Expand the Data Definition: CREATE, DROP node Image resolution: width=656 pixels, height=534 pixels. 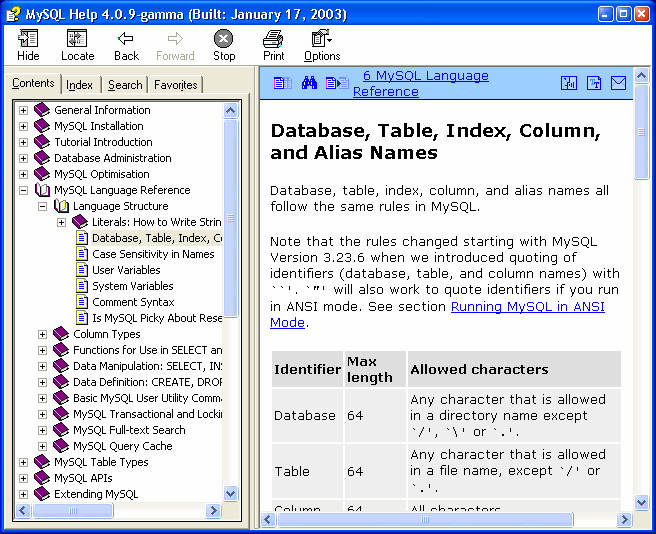[x=42, y=383]
